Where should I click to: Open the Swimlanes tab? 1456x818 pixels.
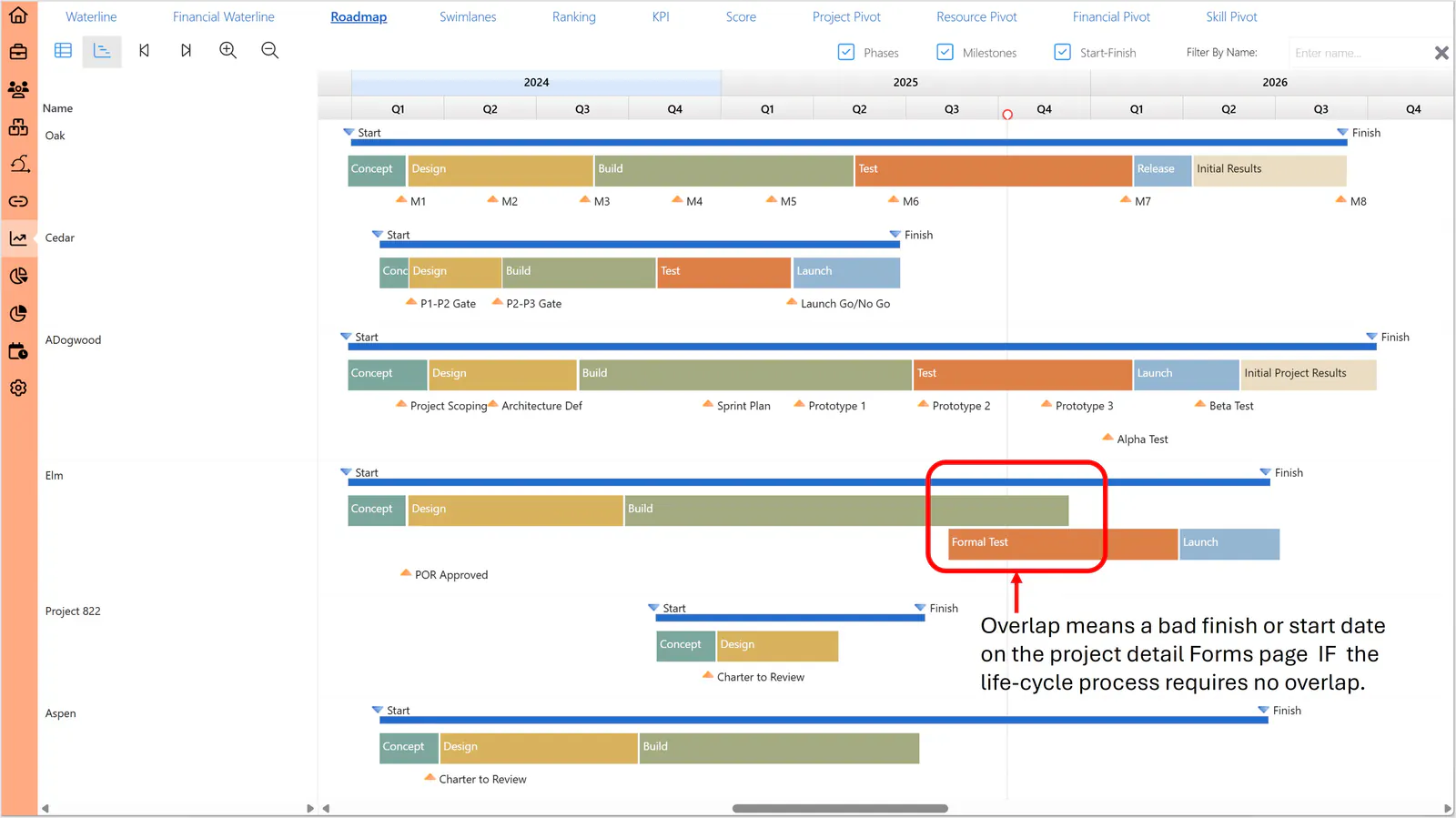click(468, 16)
